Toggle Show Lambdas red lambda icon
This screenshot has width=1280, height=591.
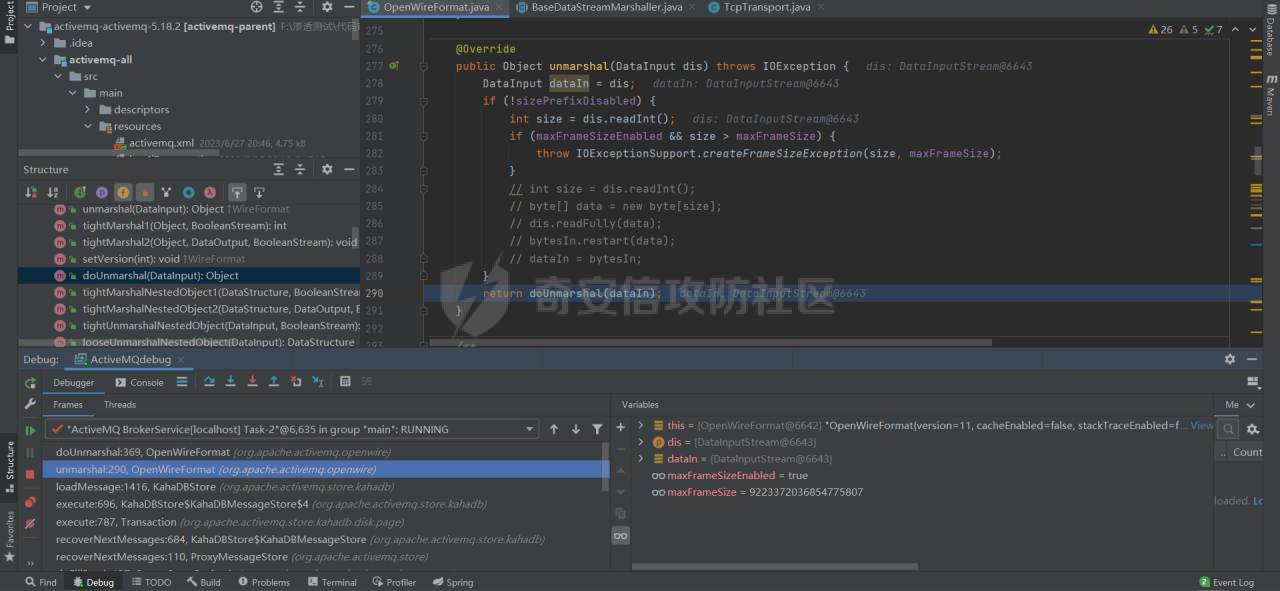click(210, 192)
